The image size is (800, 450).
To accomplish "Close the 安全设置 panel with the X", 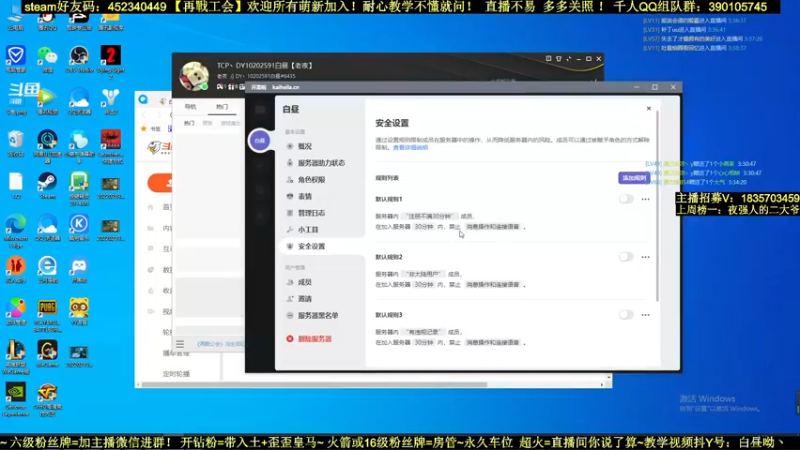I will [x=648, y=108].
